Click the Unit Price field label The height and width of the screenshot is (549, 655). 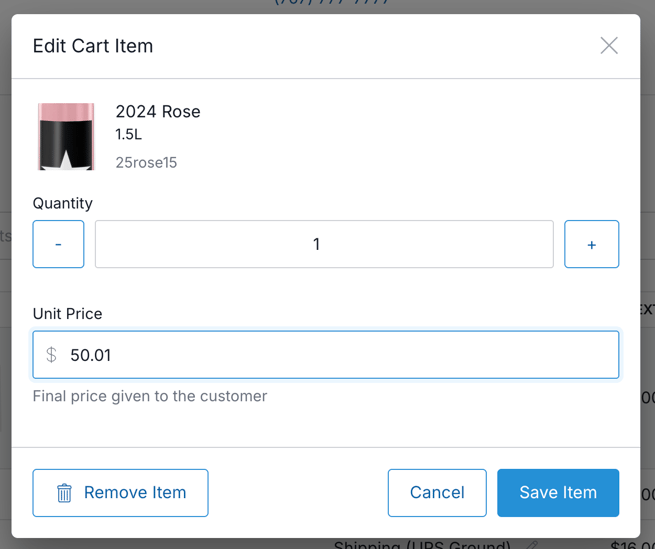(68, 314)
